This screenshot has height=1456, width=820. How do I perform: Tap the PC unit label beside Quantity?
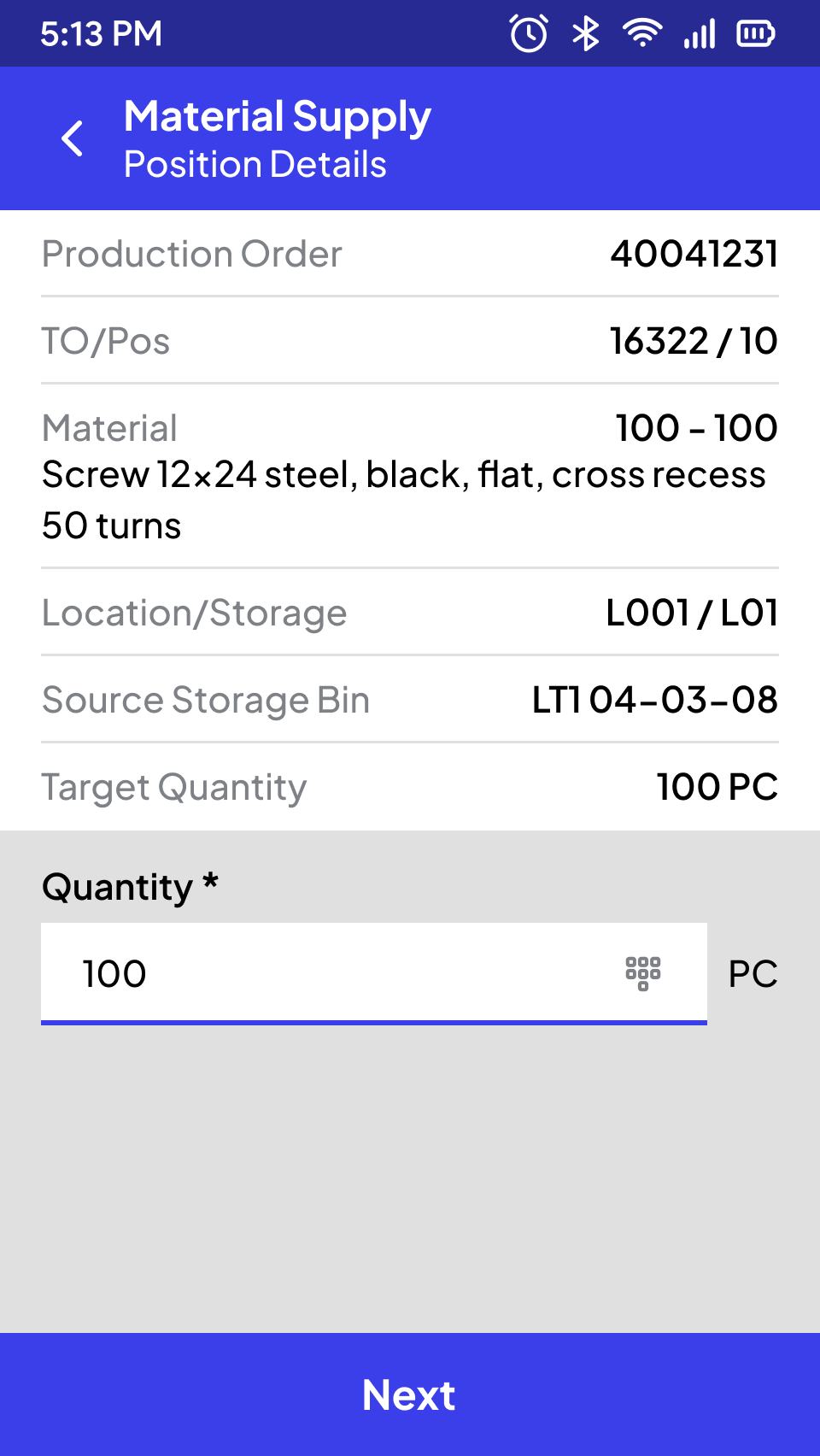(x=753, y=973)
